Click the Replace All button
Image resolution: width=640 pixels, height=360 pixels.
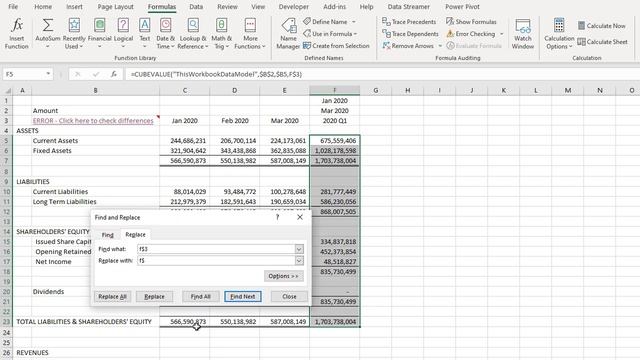point(112,296)
